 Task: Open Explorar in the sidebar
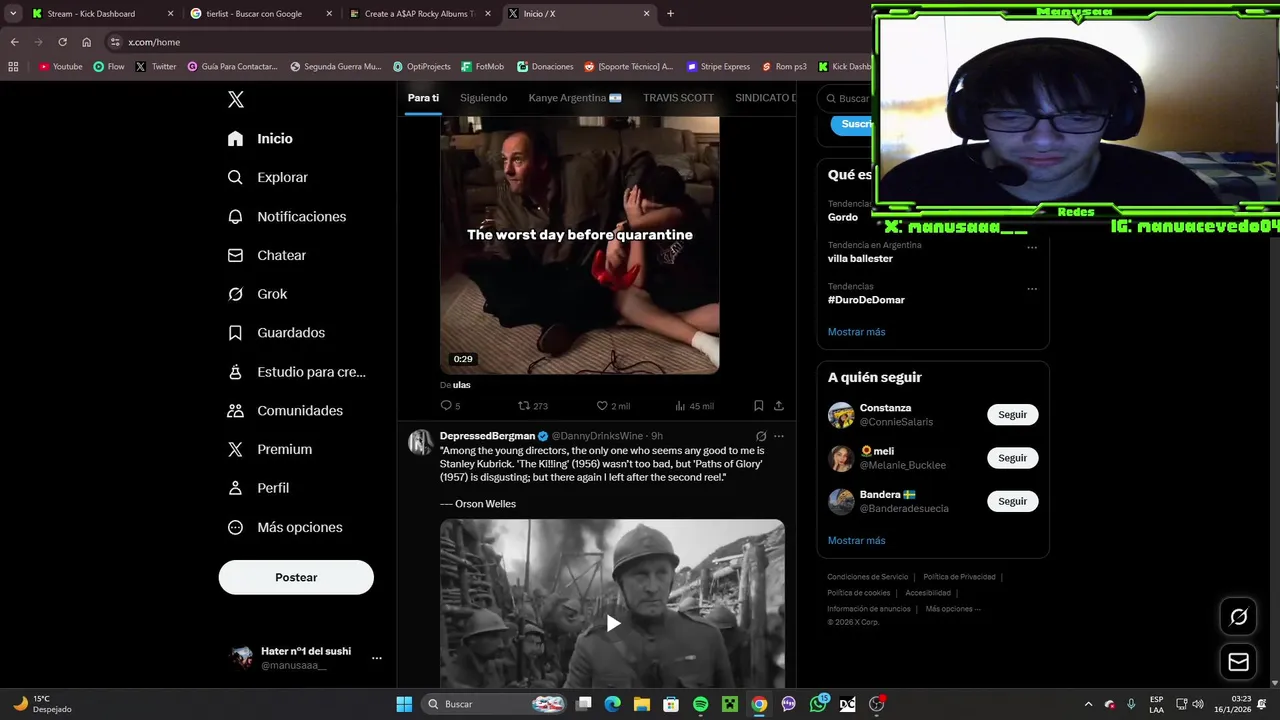click(267, 177)
